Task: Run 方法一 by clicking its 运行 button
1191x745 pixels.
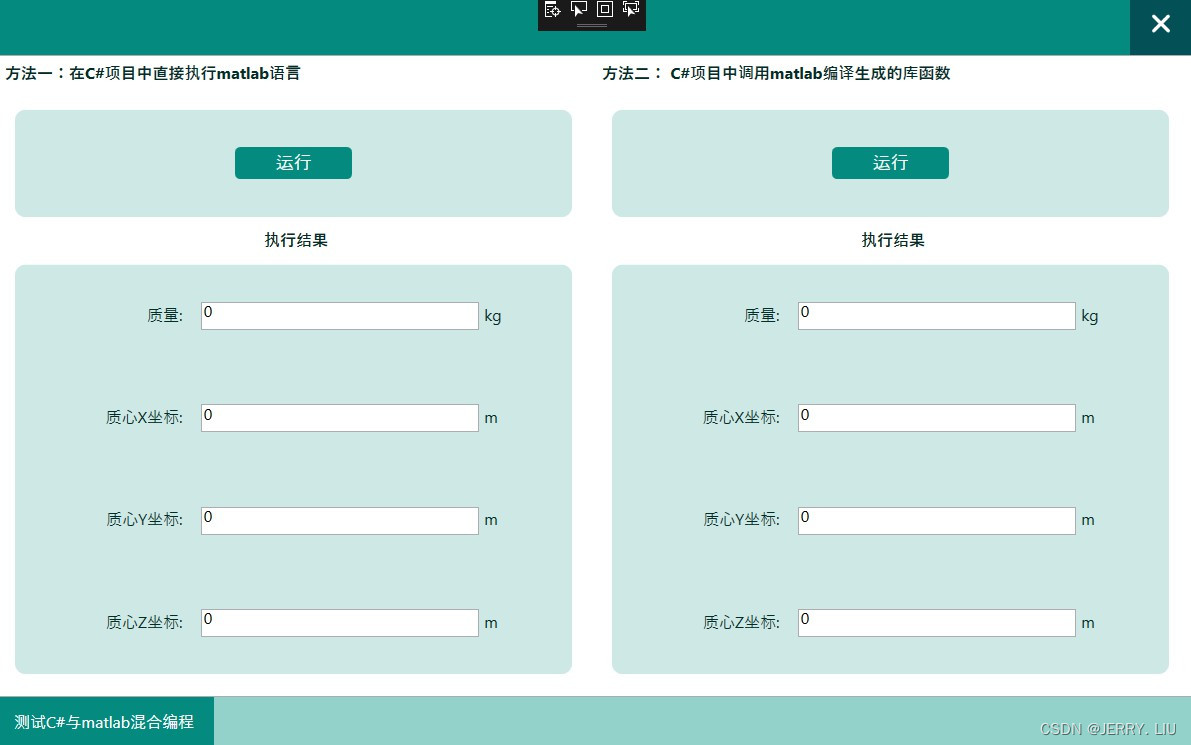Action: coord(293,163)
